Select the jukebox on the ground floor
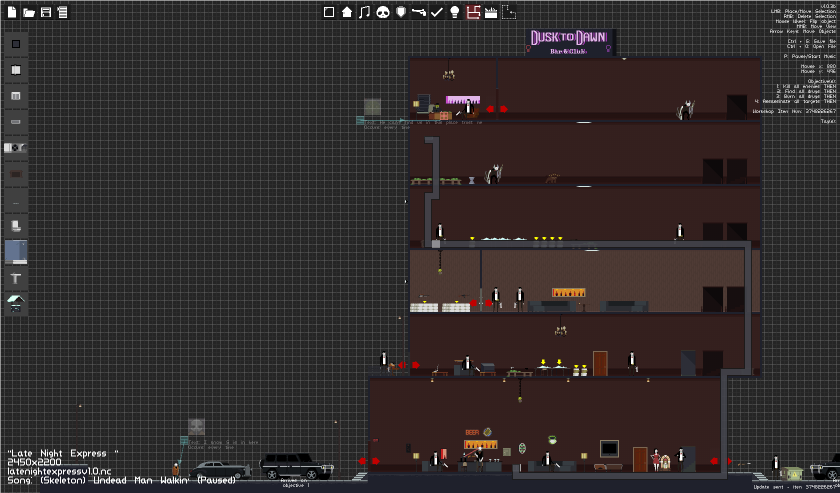The height and width of the screenshot is (493, 840). pos(665,463)
